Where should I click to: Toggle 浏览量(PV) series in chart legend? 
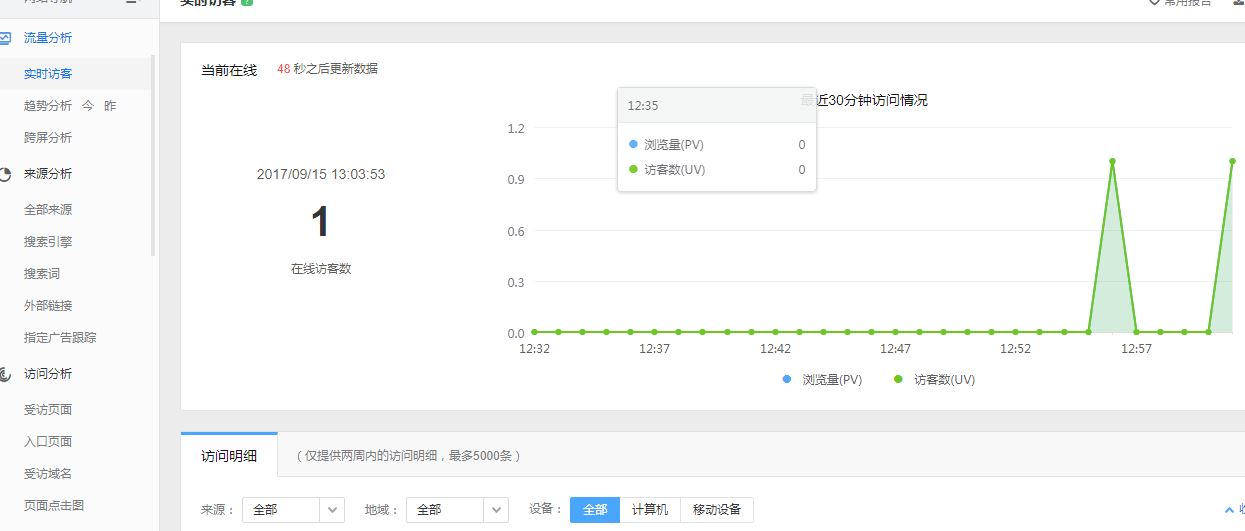click(x=822, y=380)
